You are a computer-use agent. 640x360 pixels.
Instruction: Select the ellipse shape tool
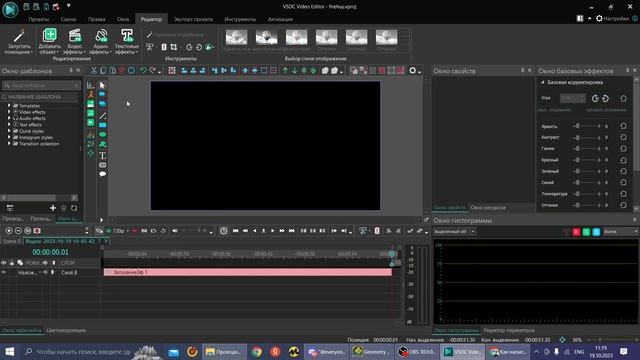[102, 134]
